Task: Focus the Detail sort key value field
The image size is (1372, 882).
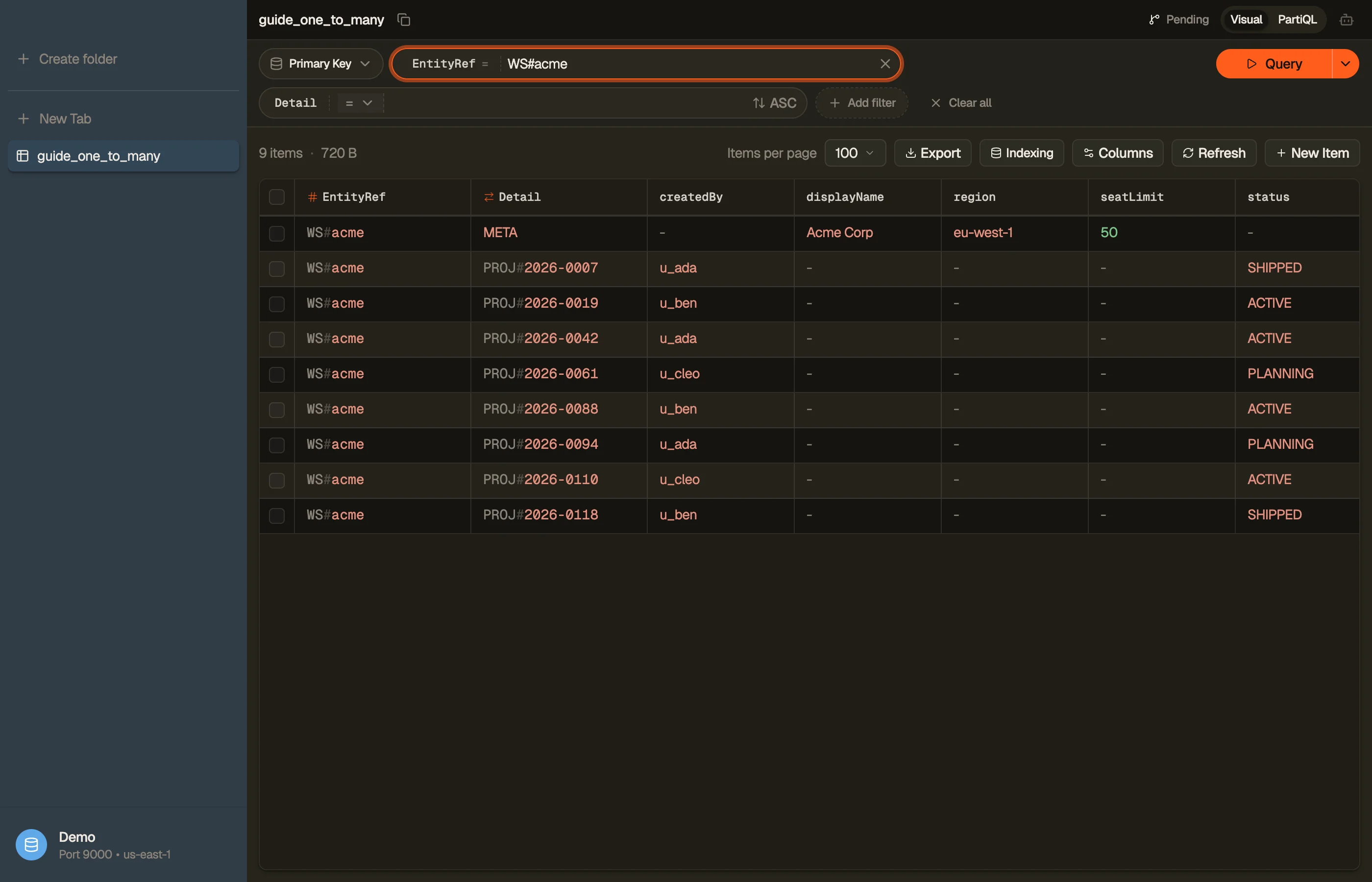Action: pos(567,103)
